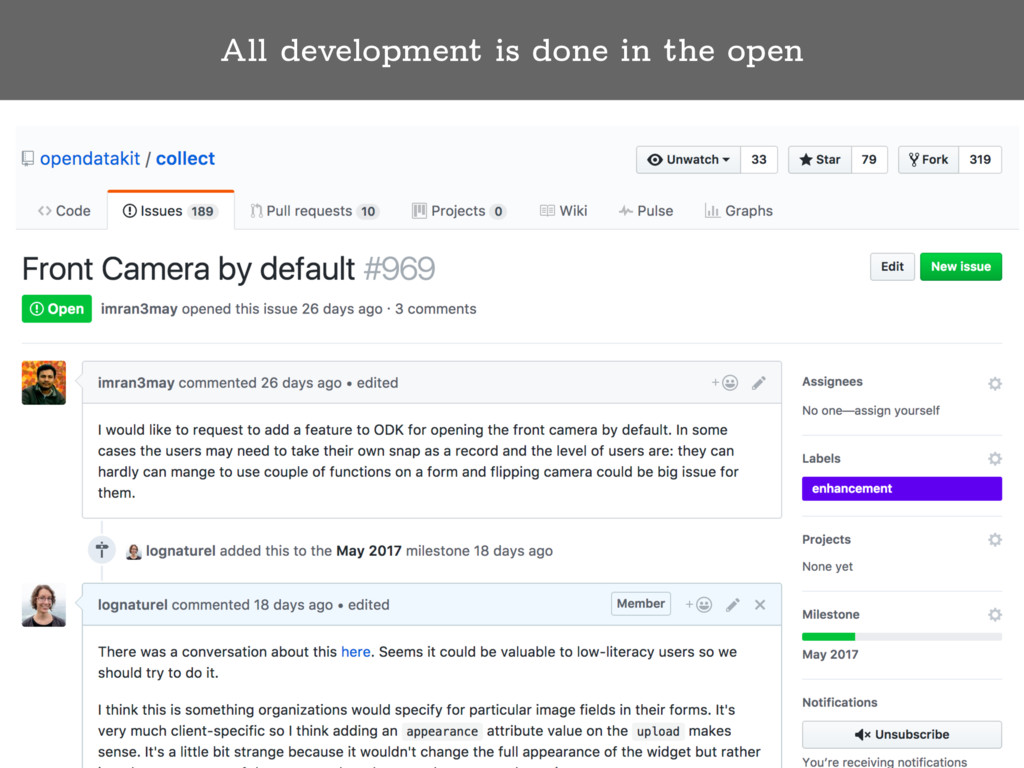Select the Issues tab
Image resolution: width=1024 pixels, height=768 pixels.
pos(170,211)
